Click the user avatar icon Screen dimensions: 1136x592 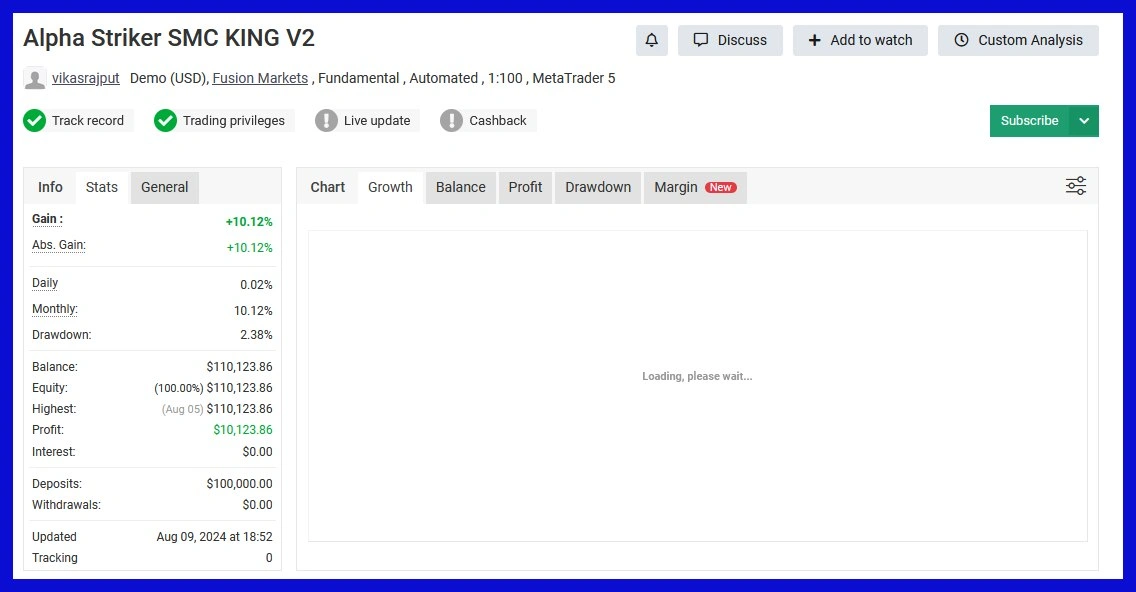(35, 79)
